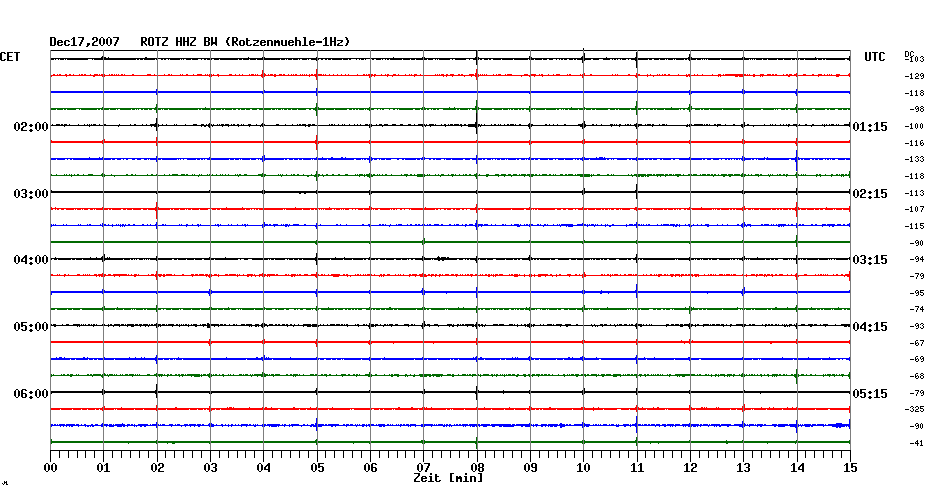Click minute tick label '06'
The width and height of the screenshot is (930, 494).
tap(370, 468)
